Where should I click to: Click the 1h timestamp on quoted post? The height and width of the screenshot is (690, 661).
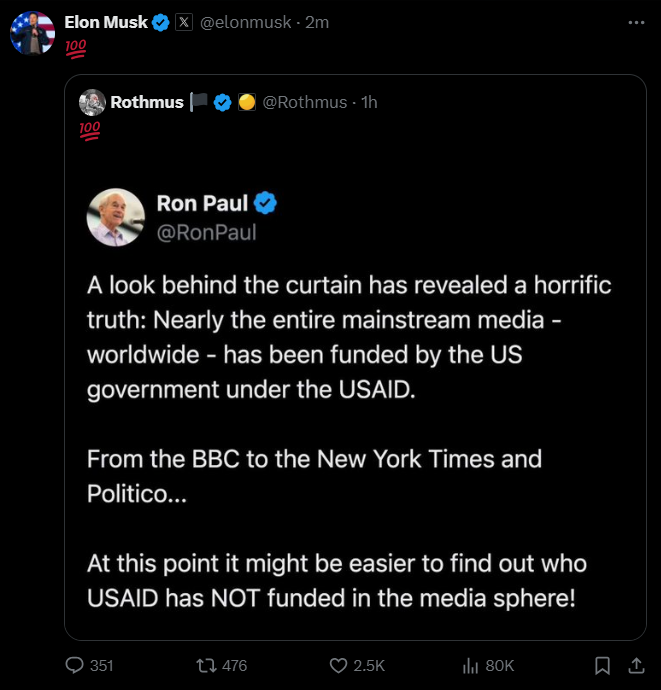(x=369, y=102)
